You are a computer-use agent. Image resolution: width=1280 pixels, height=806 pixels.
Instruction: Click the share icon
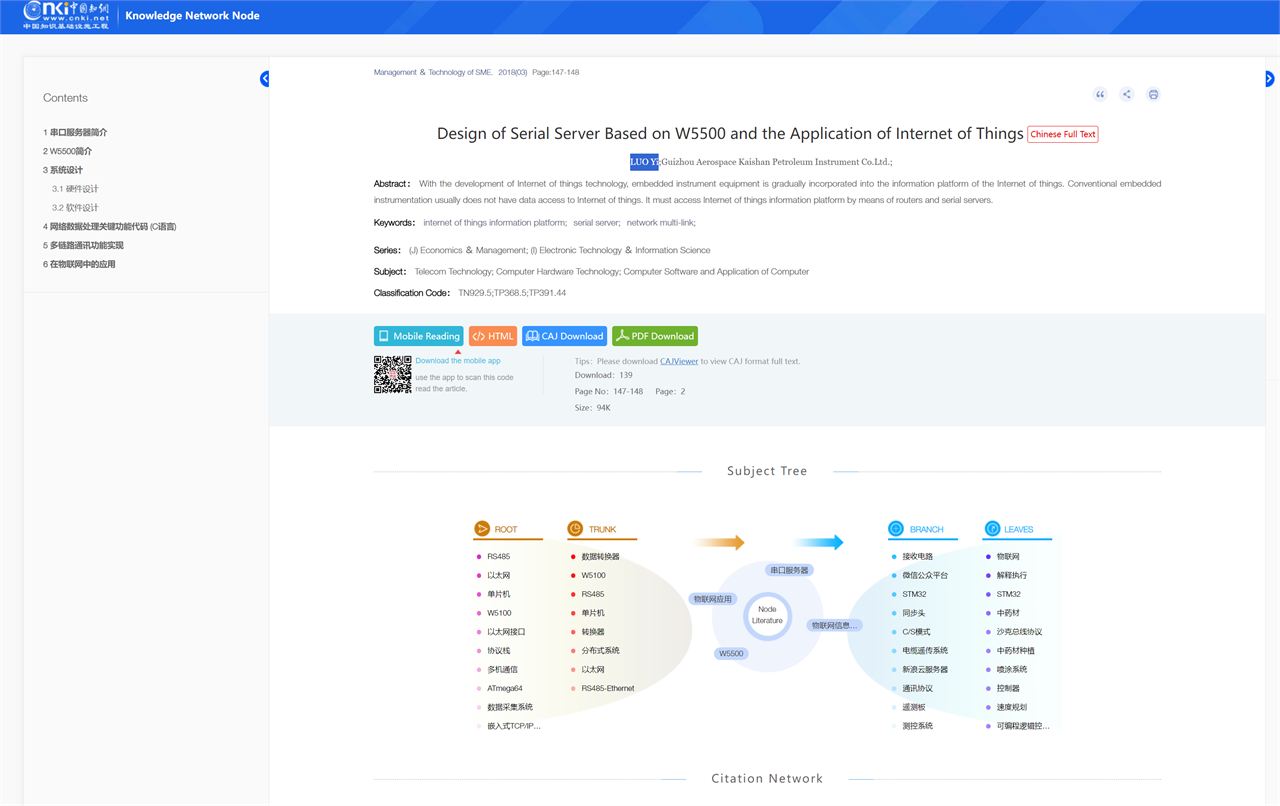1127,94
